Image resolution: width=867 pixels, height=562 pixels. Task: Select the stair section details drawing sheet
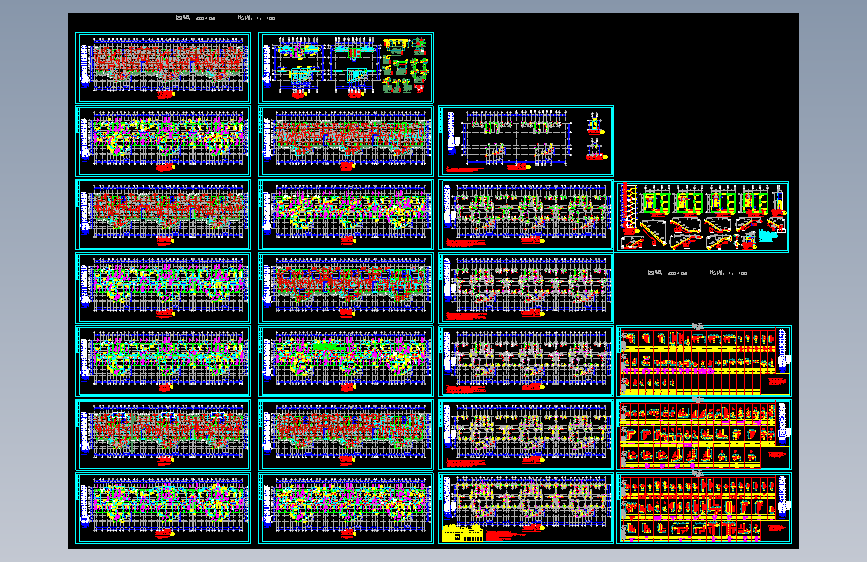[702, 217]
